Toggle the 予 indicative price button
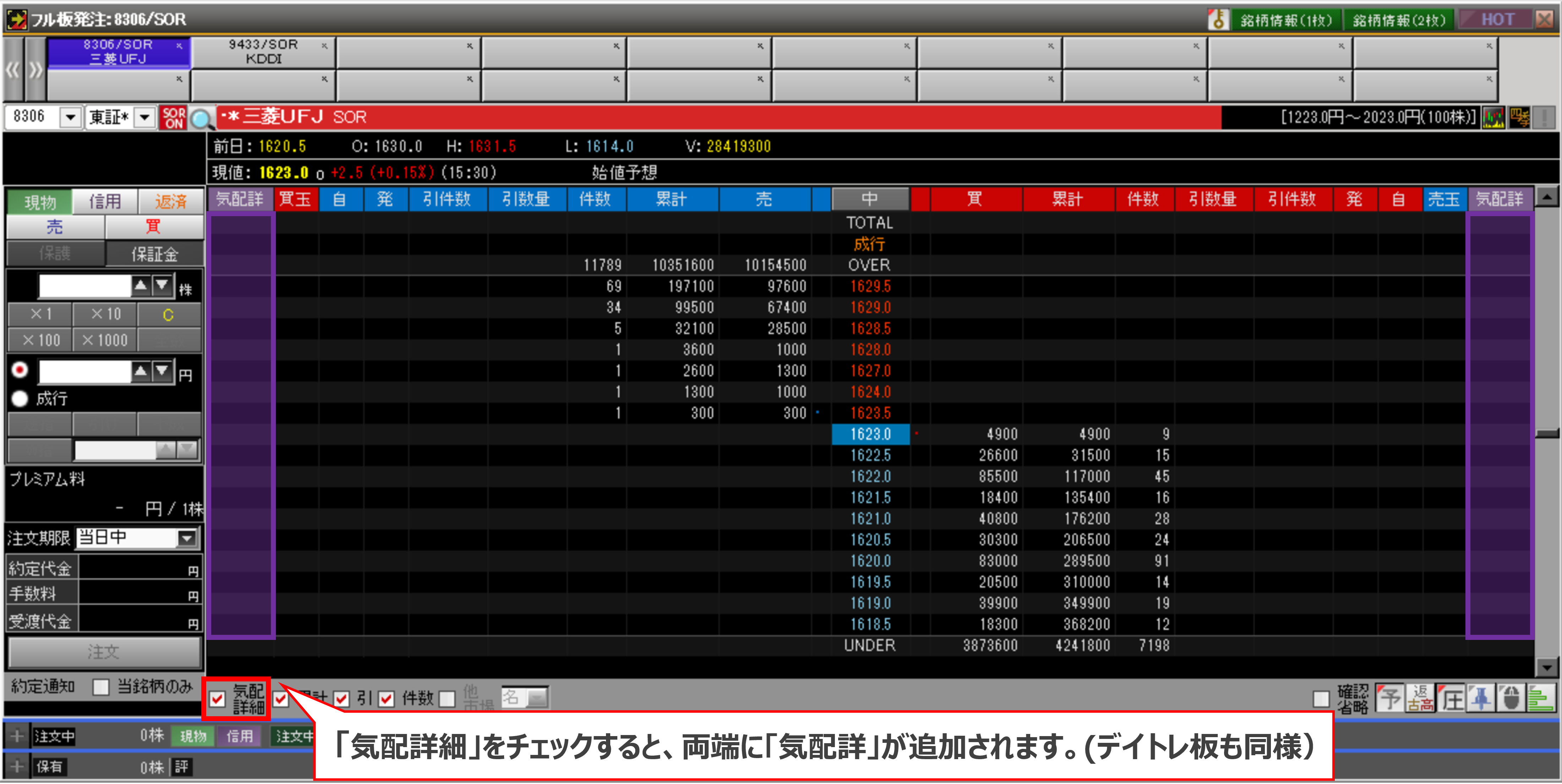Image resolution: width=1562 pixels, height=784 pixels. point(1390,698)
